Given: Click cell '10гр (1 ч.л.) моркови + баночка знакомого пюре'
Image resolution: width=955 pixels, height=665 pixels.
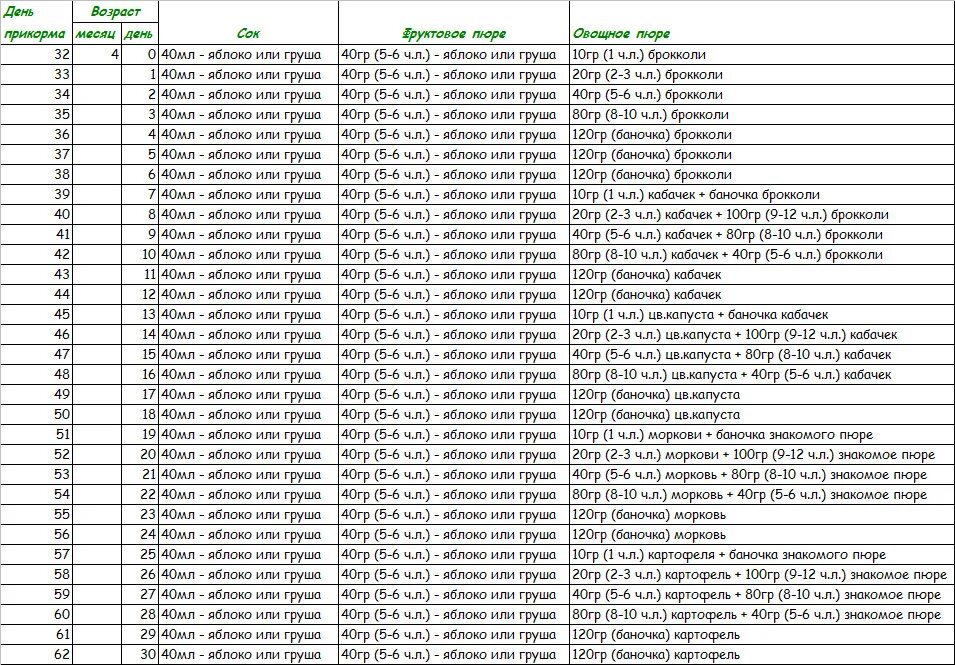Looking at the screenshot, I should pos(762,435).
